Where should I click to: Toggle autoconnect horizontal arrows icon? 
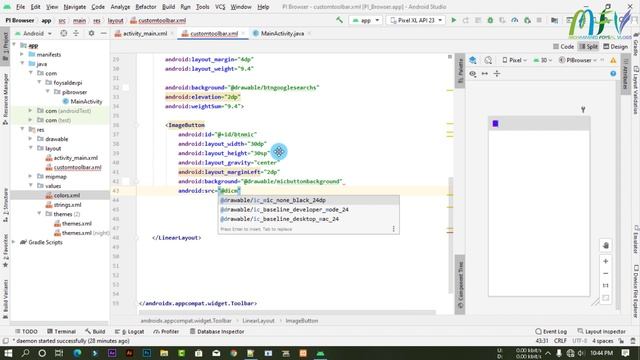(485, 73)
